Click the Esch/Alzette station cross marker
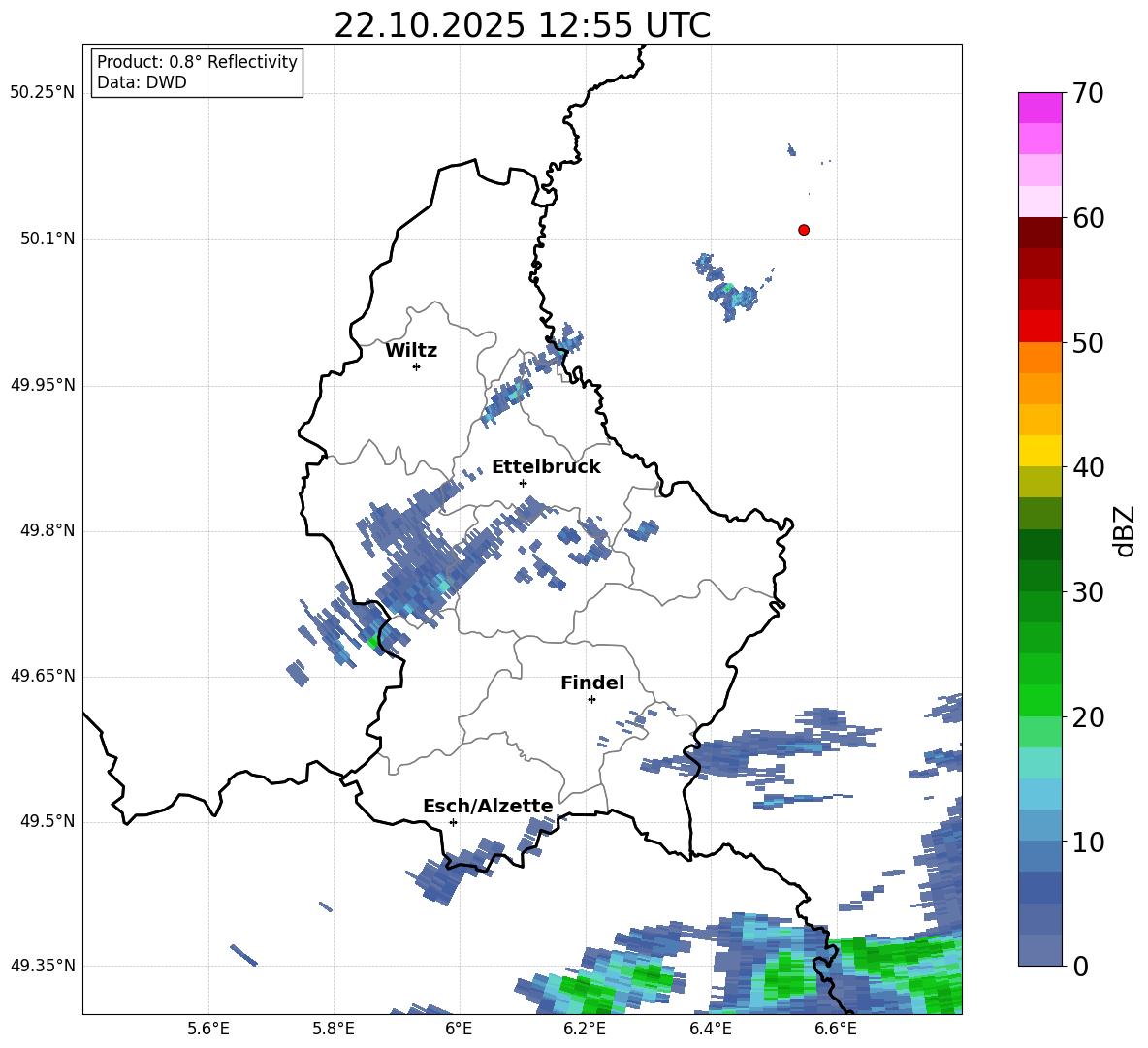The width and height of the screenshot is (1148, 1048). tap(453, 822)
